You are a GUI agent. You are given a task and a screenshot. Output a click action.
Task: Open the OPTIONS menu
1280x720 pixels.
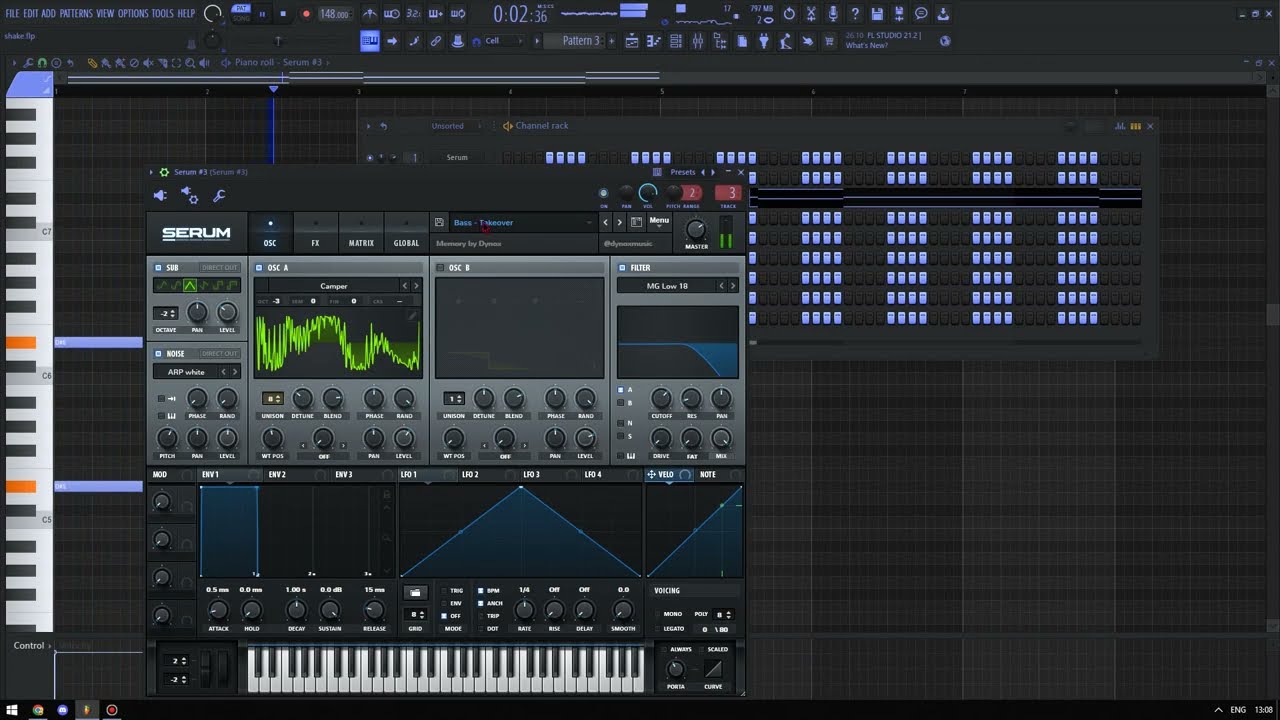pyautogui.click(x=133, y=14)
